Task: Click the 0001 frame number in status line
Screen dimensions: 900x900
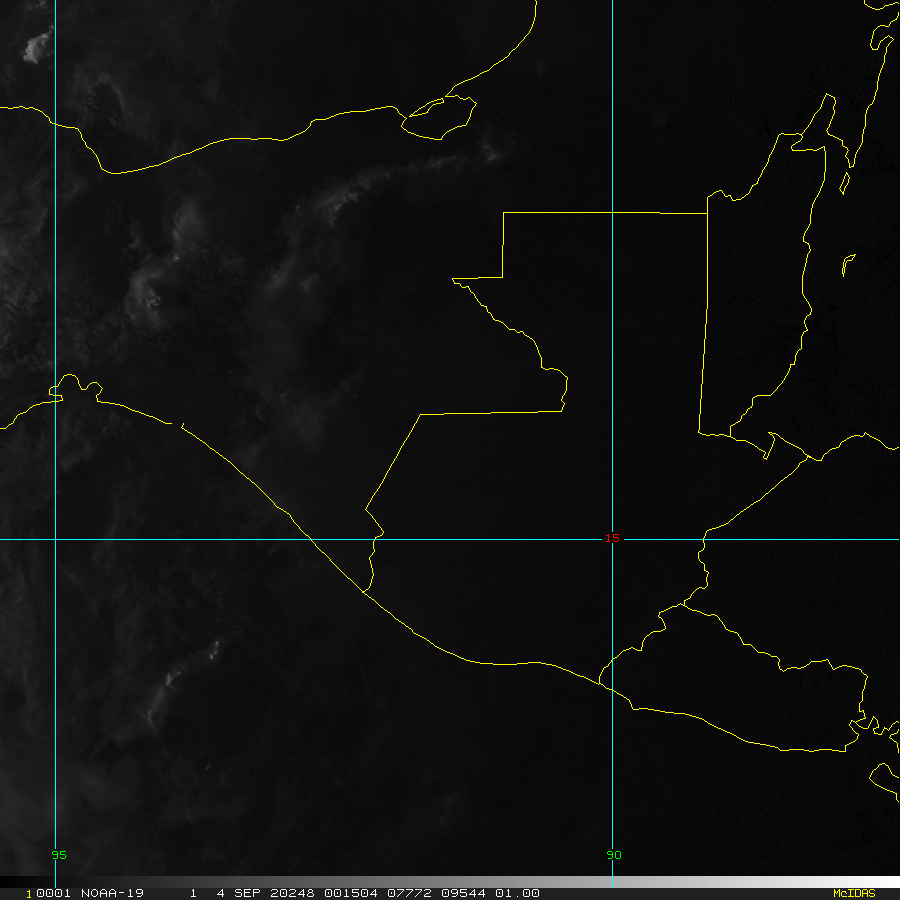Action: point(44,893)
